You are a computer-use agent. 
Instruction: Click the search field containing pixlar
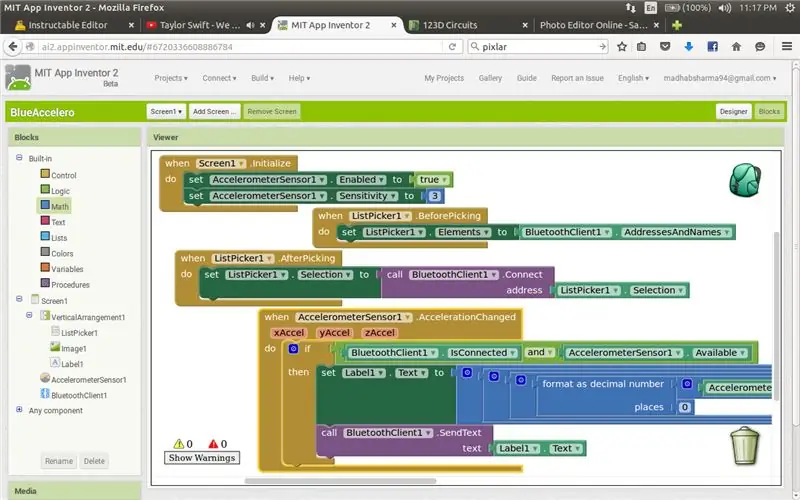(x=538, y=46)
